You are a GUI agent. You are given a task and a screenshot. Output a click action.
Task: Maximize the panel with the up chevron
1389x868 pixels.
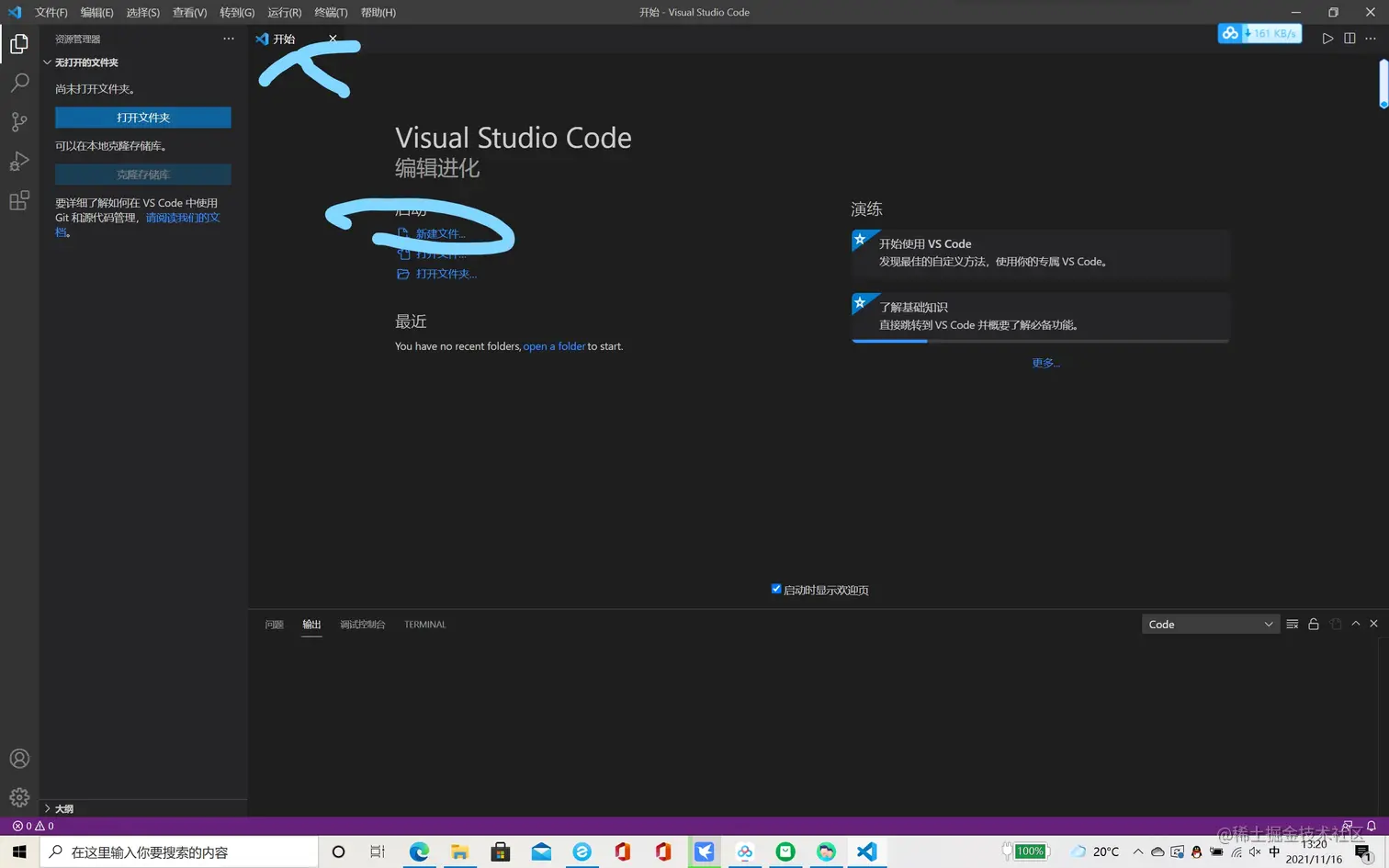point(1356,624)
